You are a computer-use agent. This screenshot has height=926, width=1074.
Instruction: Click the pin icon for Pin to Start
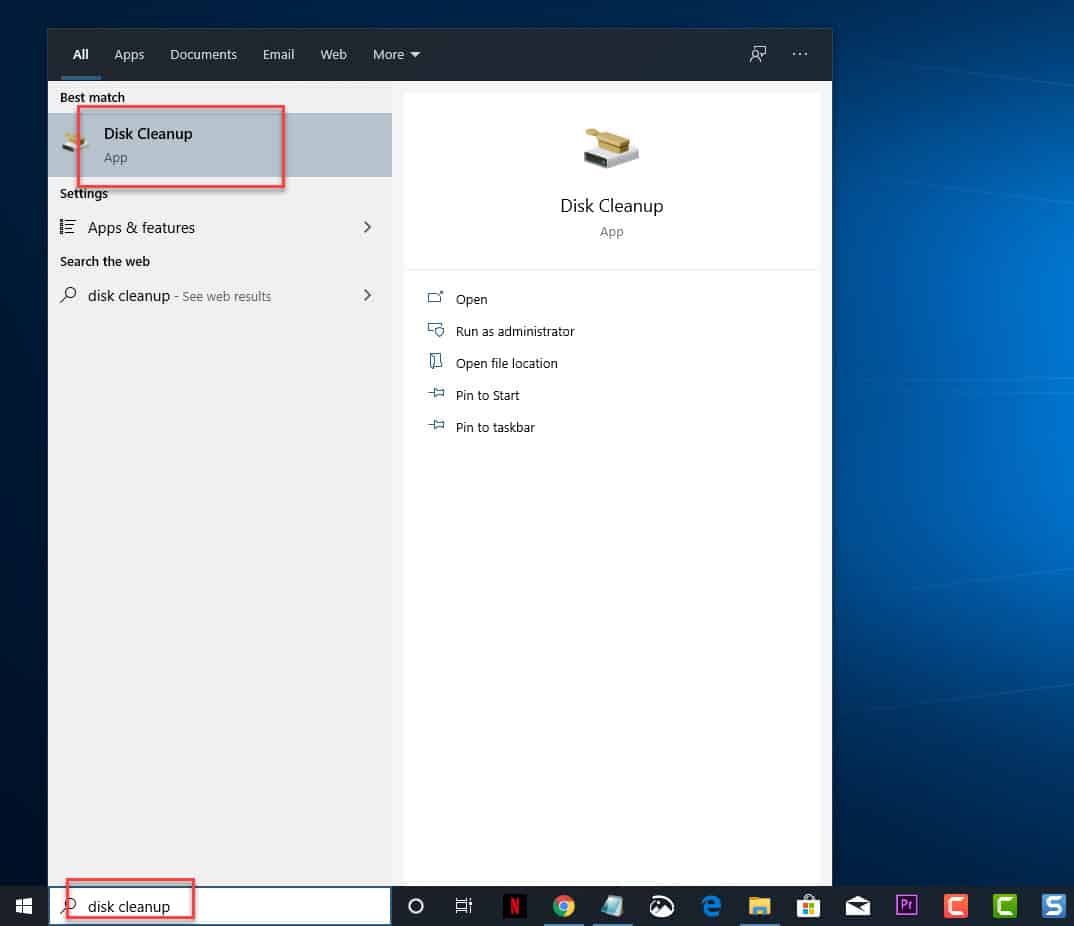[436, 393]
